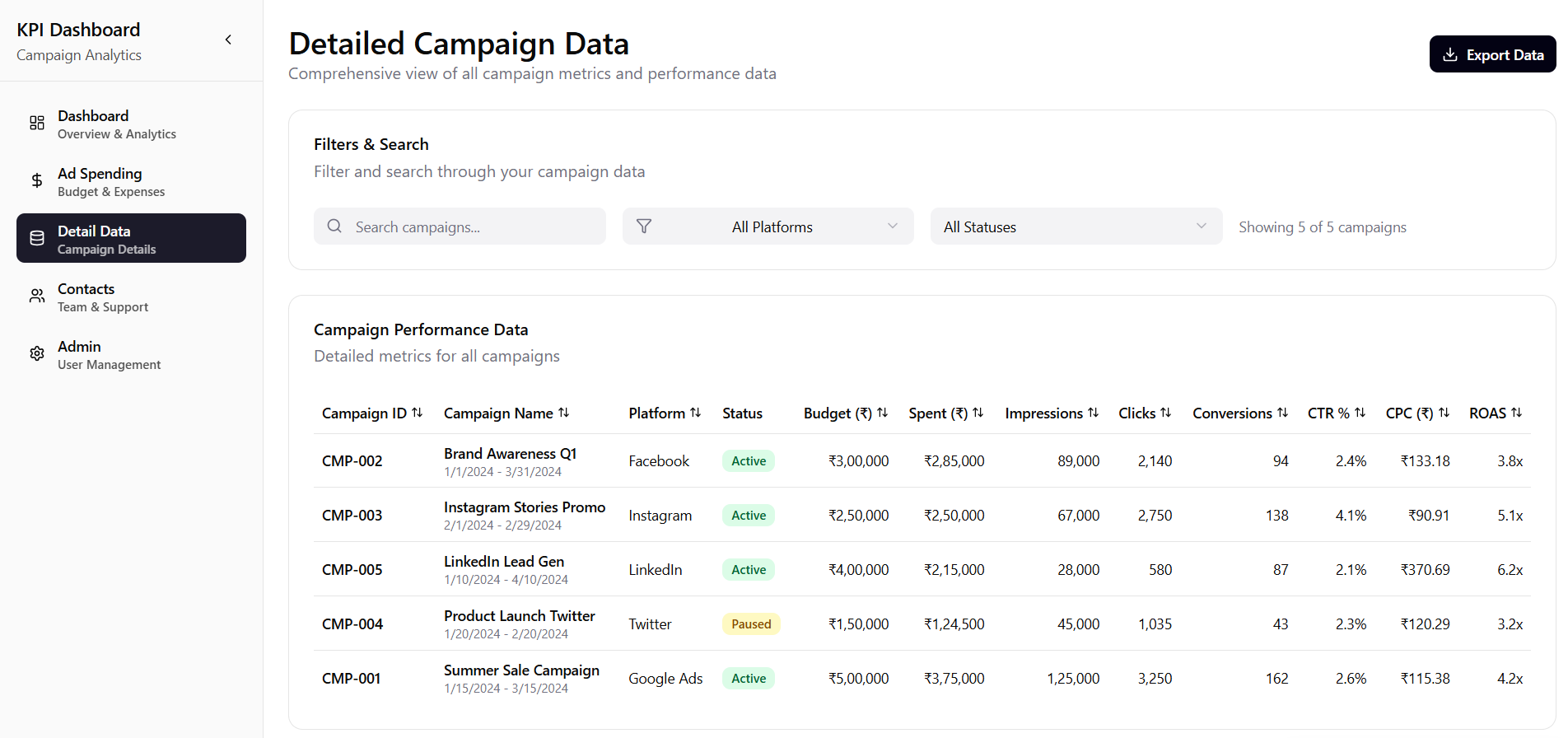
Task: Click the magnifier icon in search box
Action: (x=334, y=226)
